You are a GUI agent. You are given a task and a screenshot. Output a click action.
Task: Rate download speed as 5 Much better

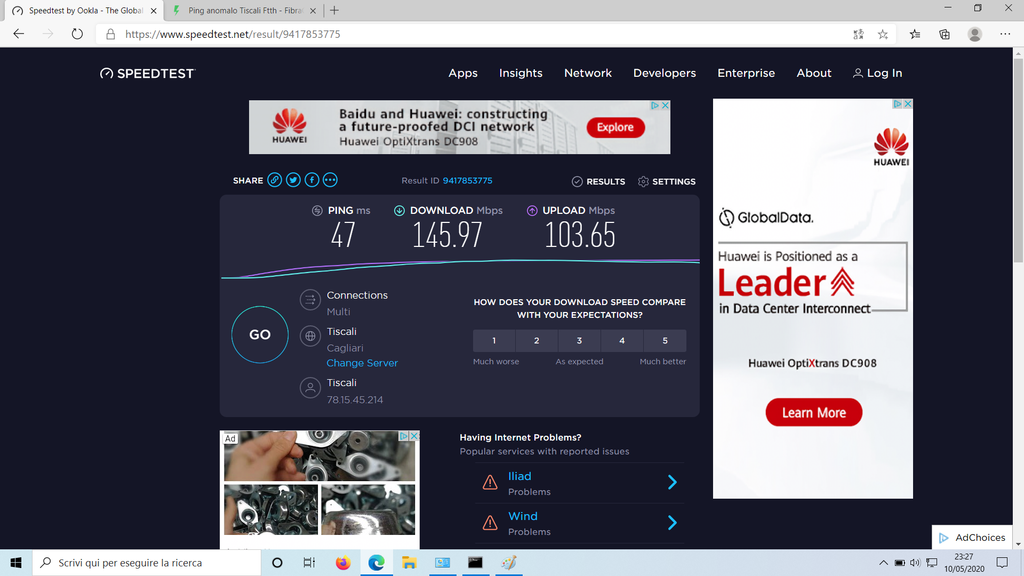664,341
